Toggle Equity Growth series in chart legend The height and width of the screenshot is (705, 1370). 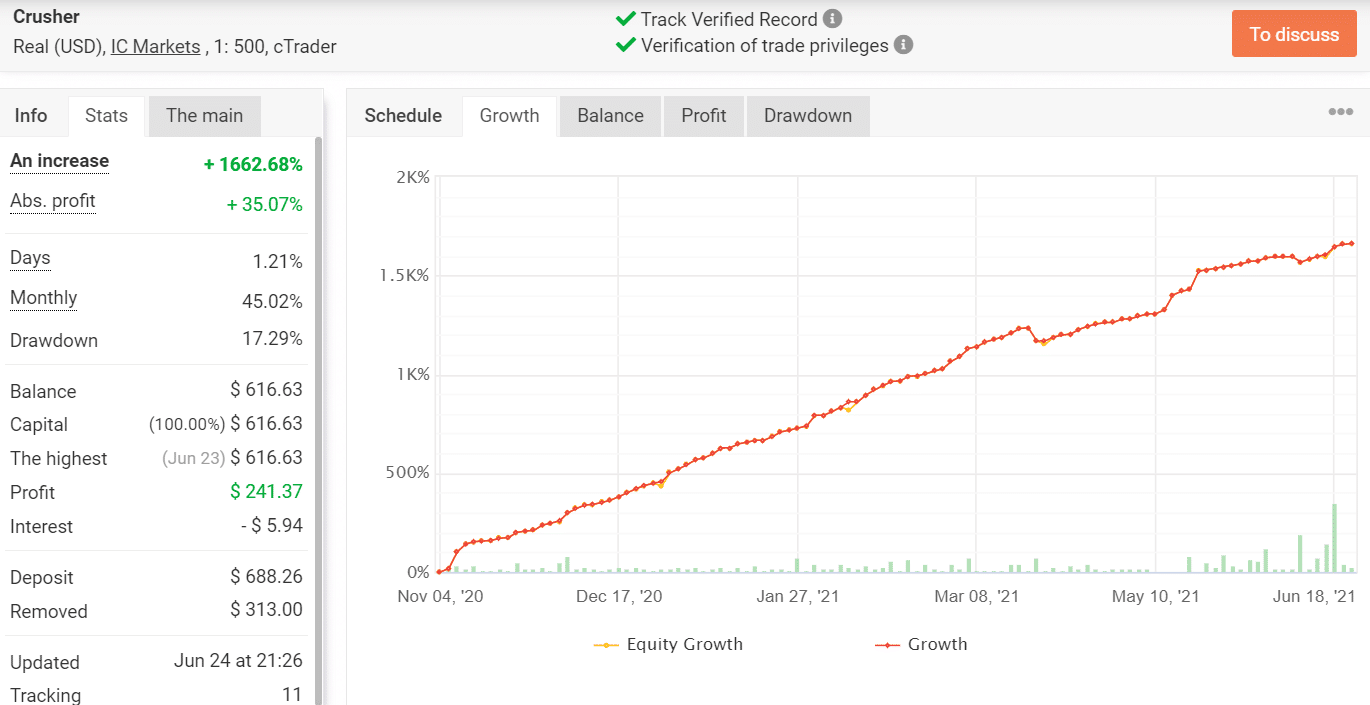pos(669,644)
